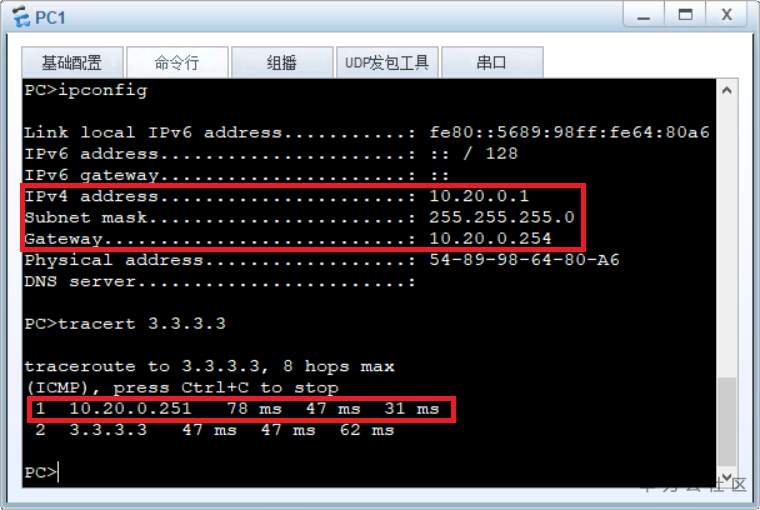Select the 命令行 tab
Image resolution: width=760 pixels, height=510 pixels.
click(177, 63)
